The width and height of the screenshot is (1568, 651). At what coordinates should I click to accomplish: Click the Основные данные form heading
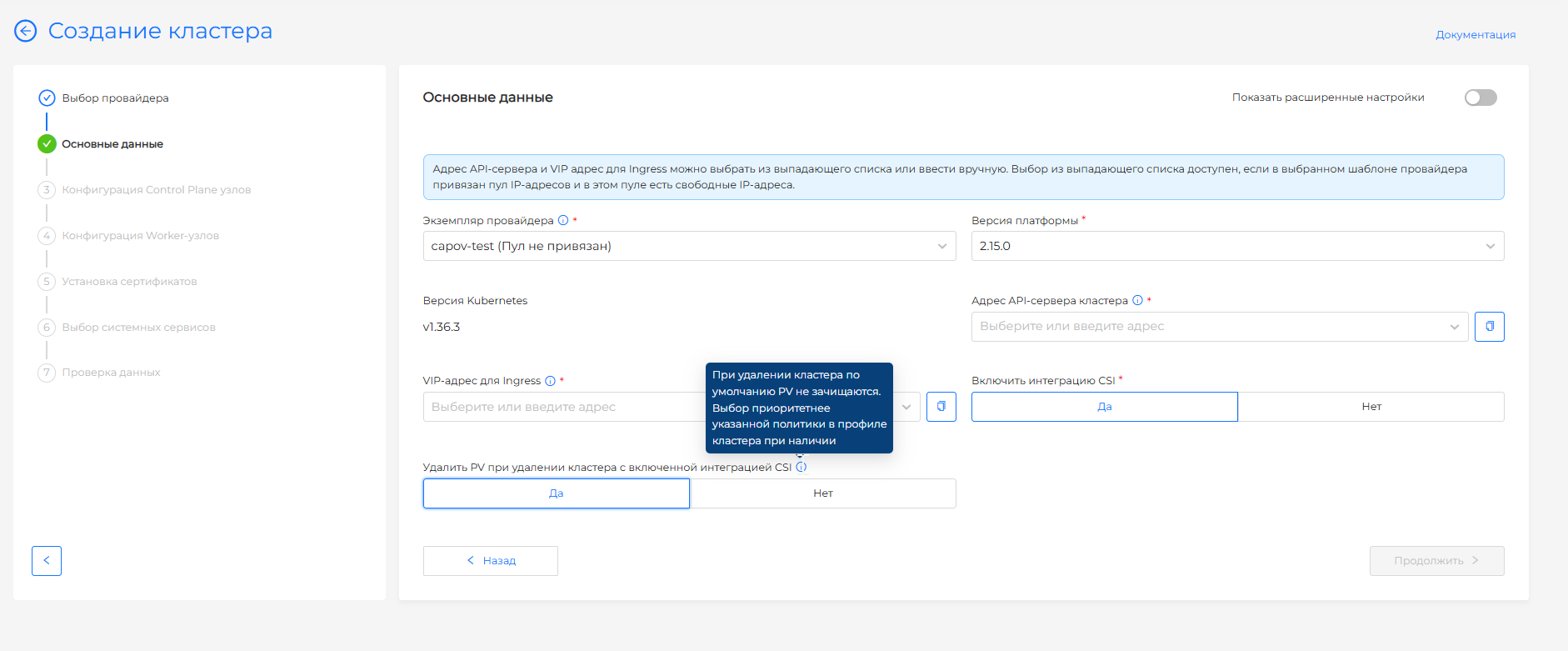point(488,98)
